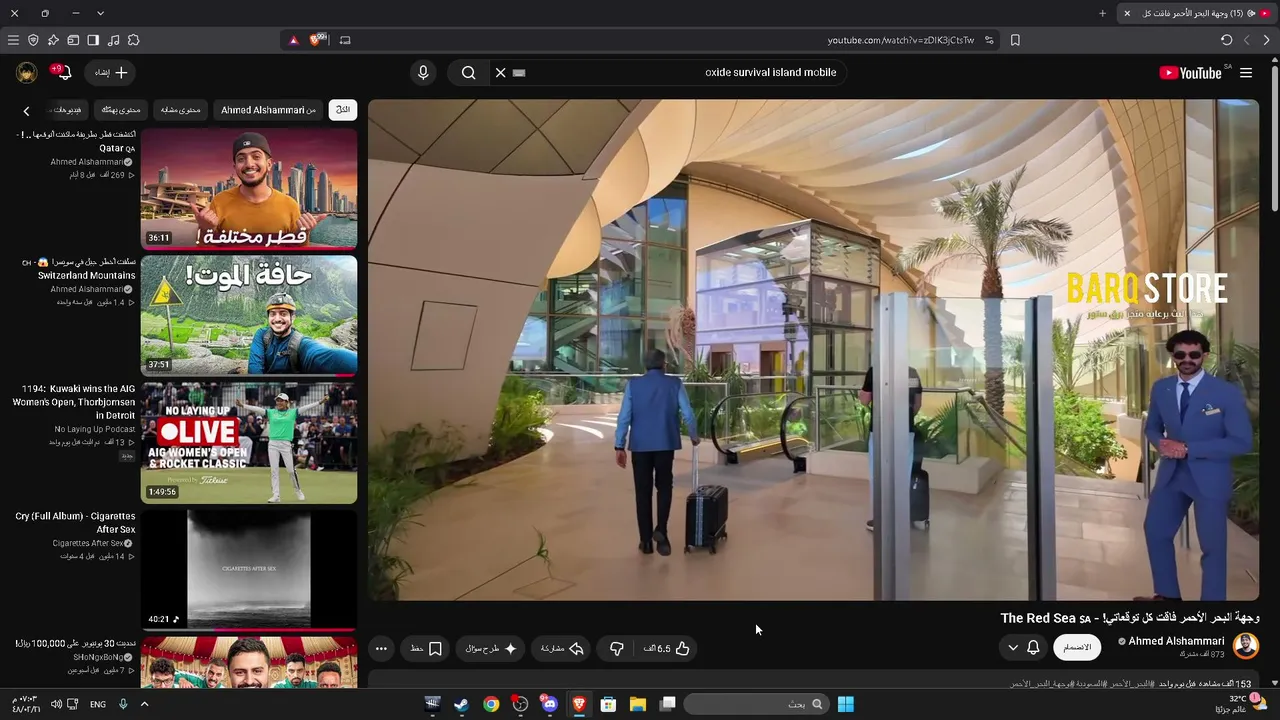Open site settings icon beside the URL

(x=989, y=40)
